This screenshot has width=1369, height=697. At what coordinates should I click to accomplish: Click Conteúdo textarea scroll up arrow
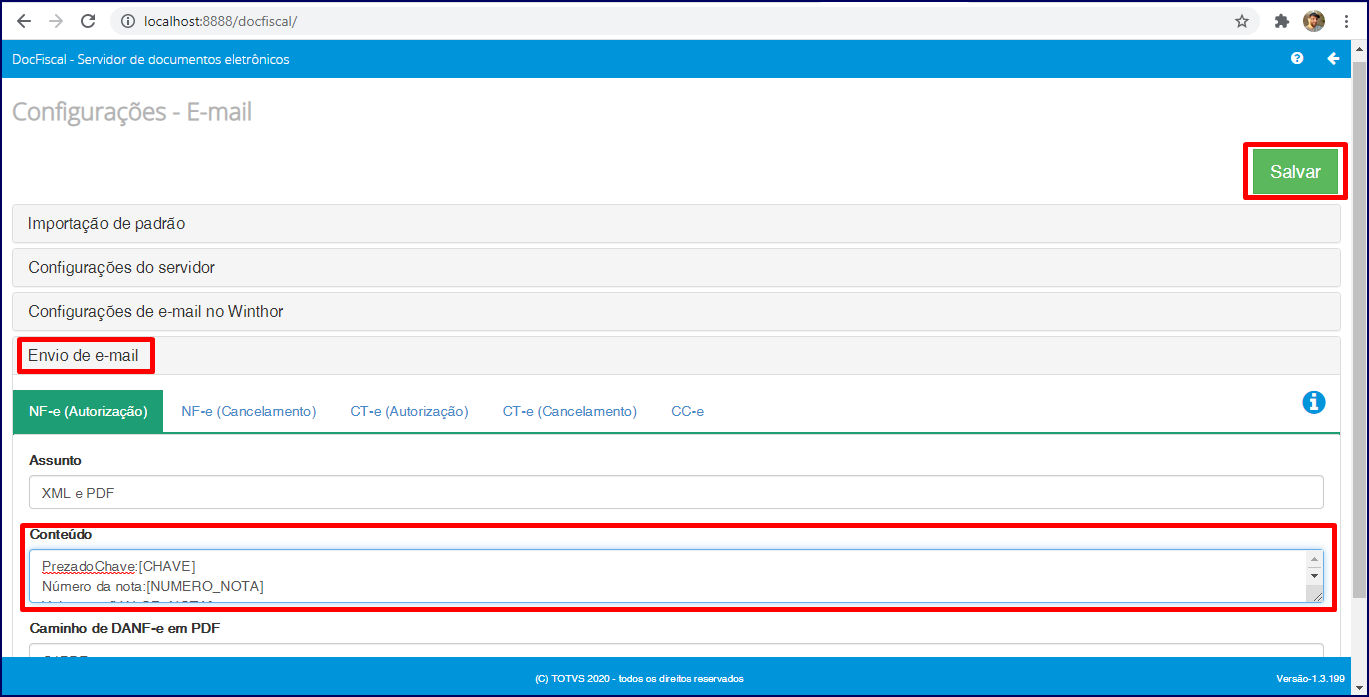(x=1314, y=559)
